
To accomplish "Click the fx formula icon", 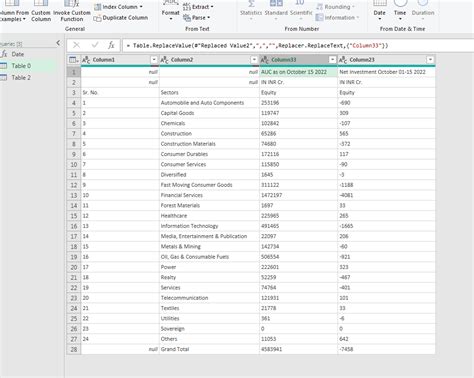I will pyautogui.click(x=111, y=45).
